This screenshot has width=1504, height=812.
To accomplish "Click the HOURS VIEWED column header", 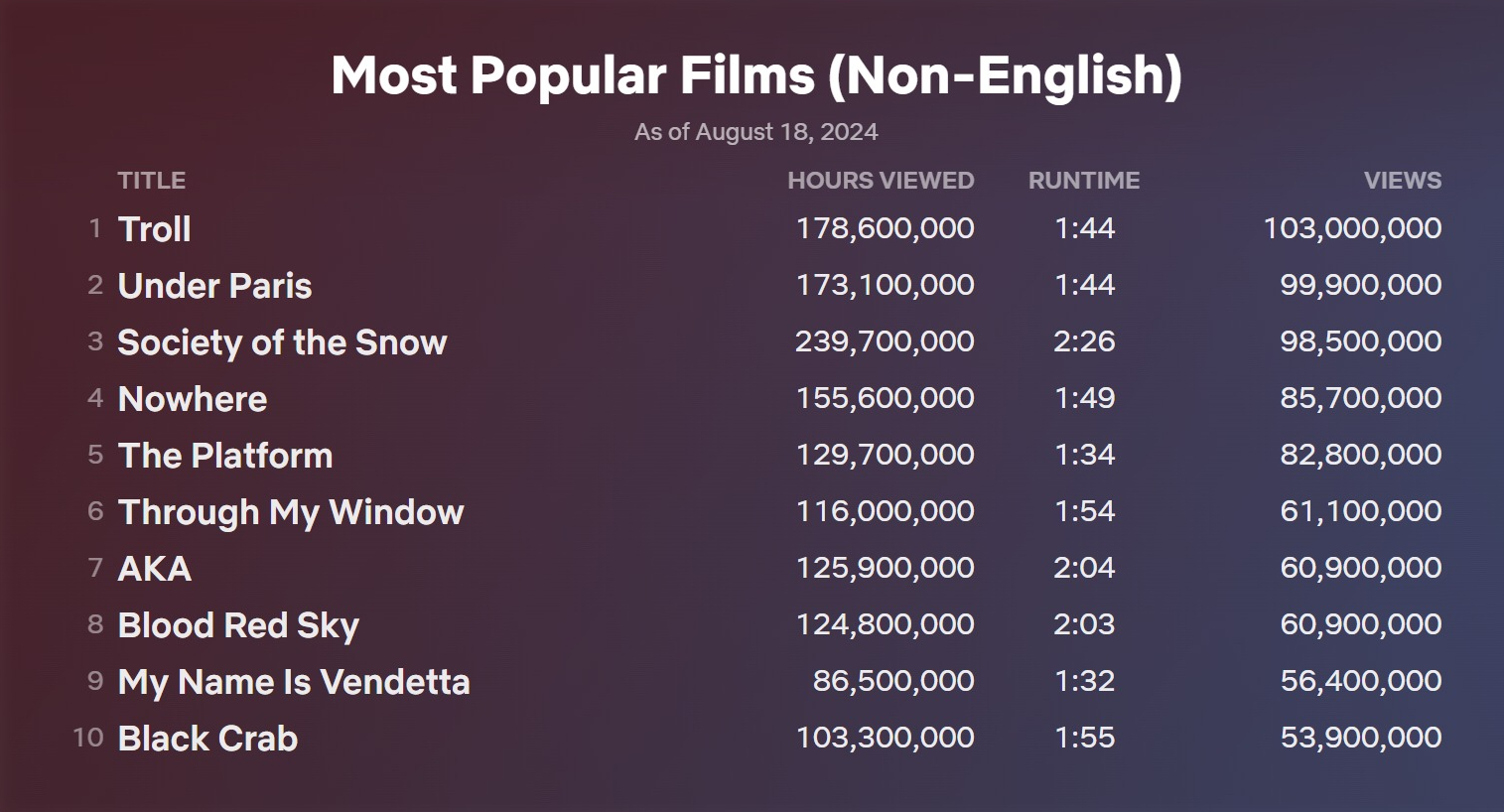I will pos(881,181).
